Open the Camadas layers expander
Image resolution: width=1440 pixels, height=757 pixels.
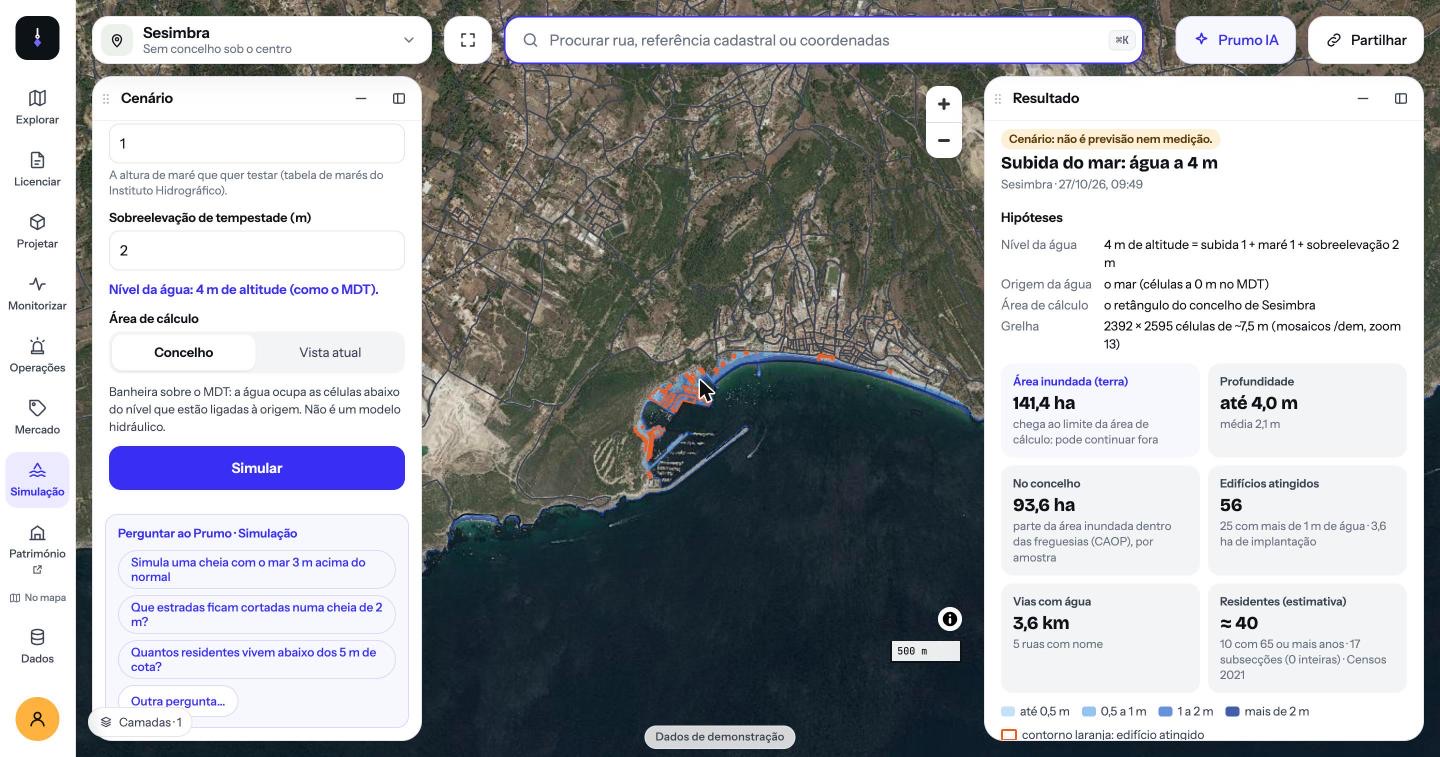[x=140, y=722]
